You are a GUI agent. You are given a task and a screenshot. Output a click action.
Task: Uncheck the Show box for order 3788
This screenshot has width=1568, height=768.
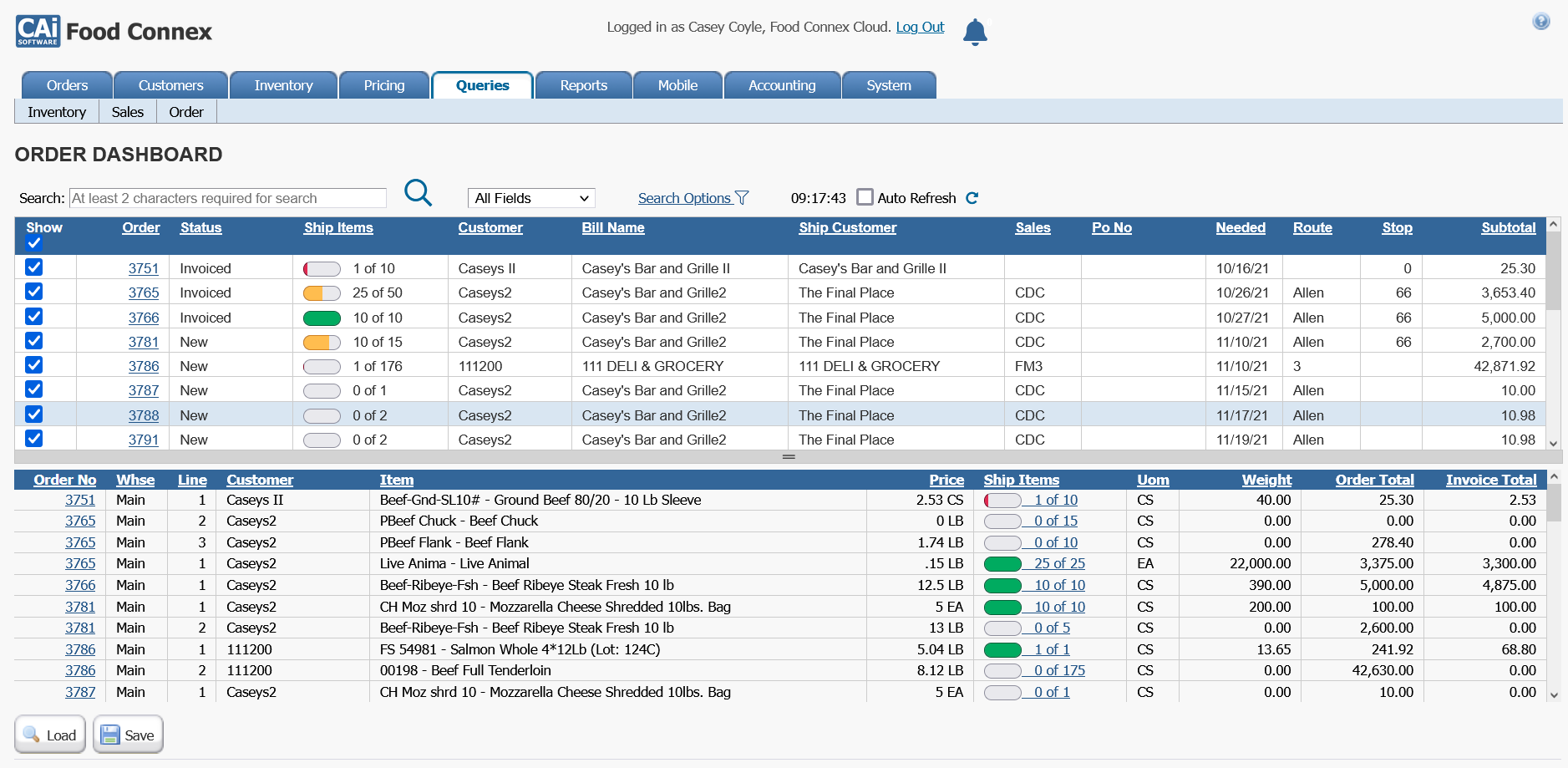tap(33, 415)
